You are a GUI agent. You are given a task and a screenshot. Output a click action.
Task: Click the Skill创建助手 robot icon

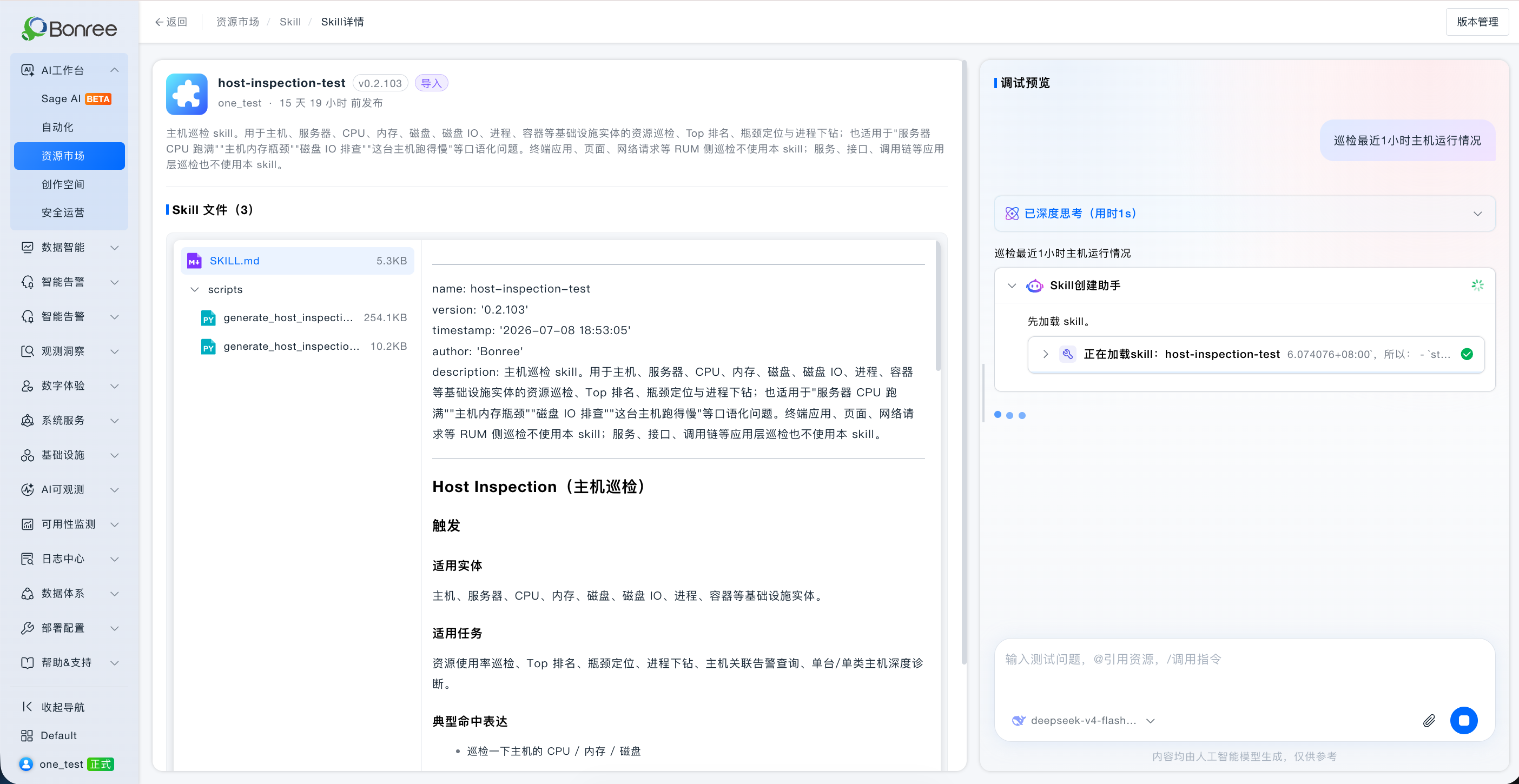point(1034,285)
